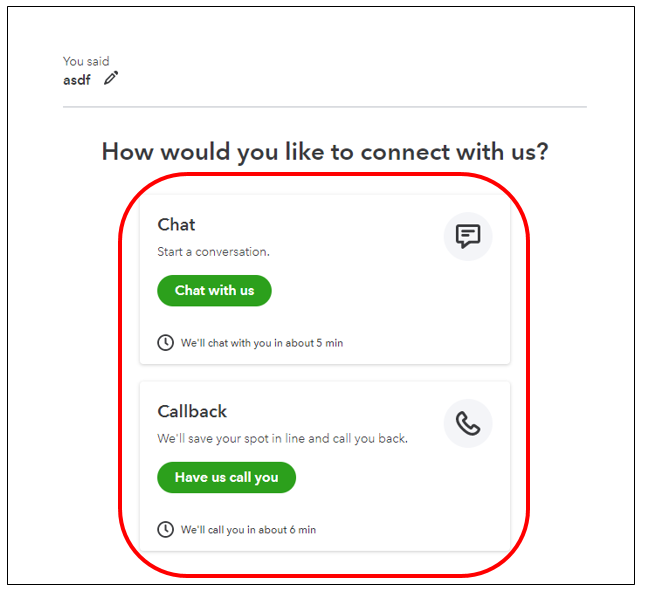Click the clock icon beside chat wait time

165,343
